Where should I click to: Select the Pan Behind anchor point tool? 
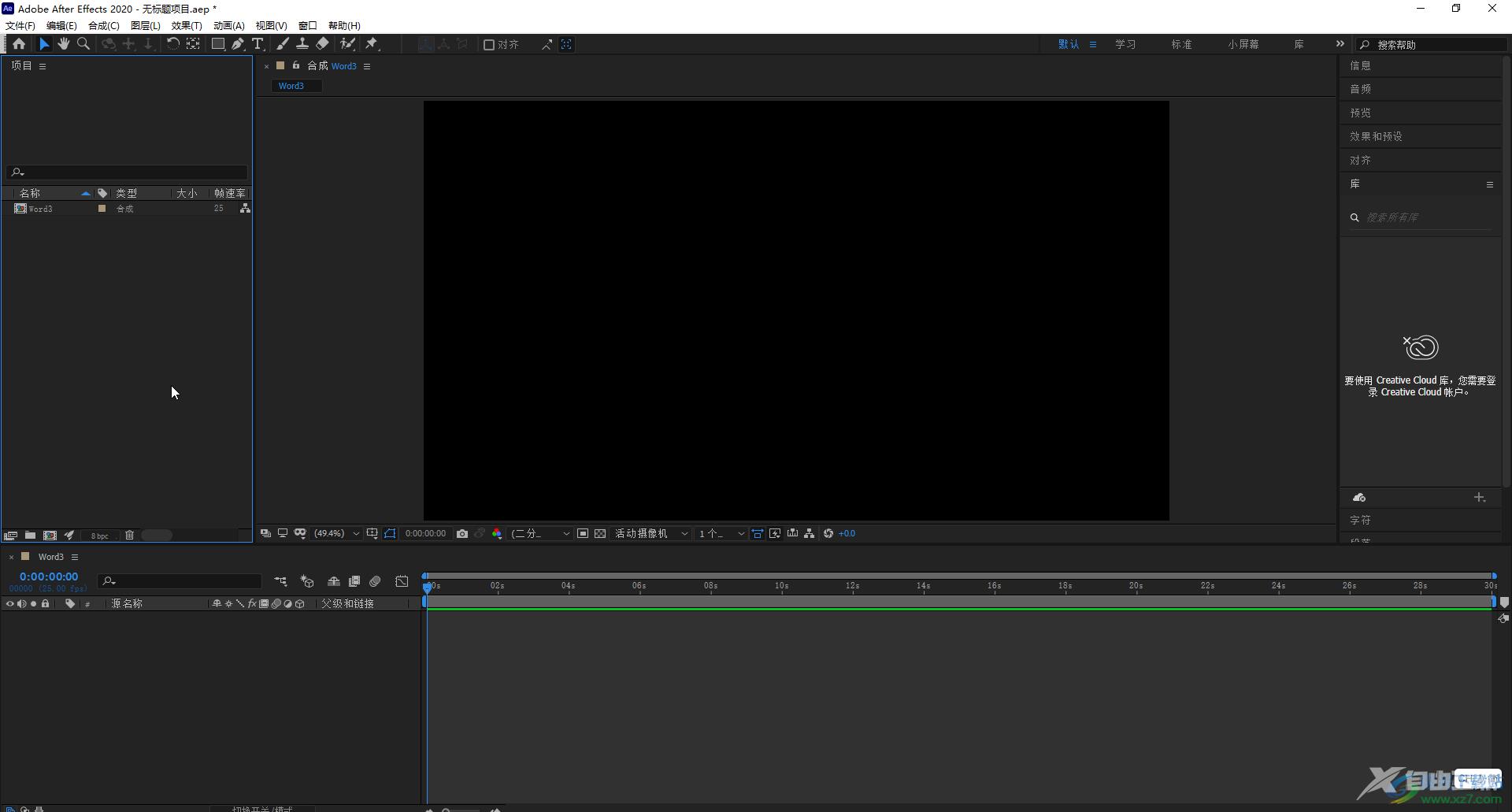click(193, 44)
